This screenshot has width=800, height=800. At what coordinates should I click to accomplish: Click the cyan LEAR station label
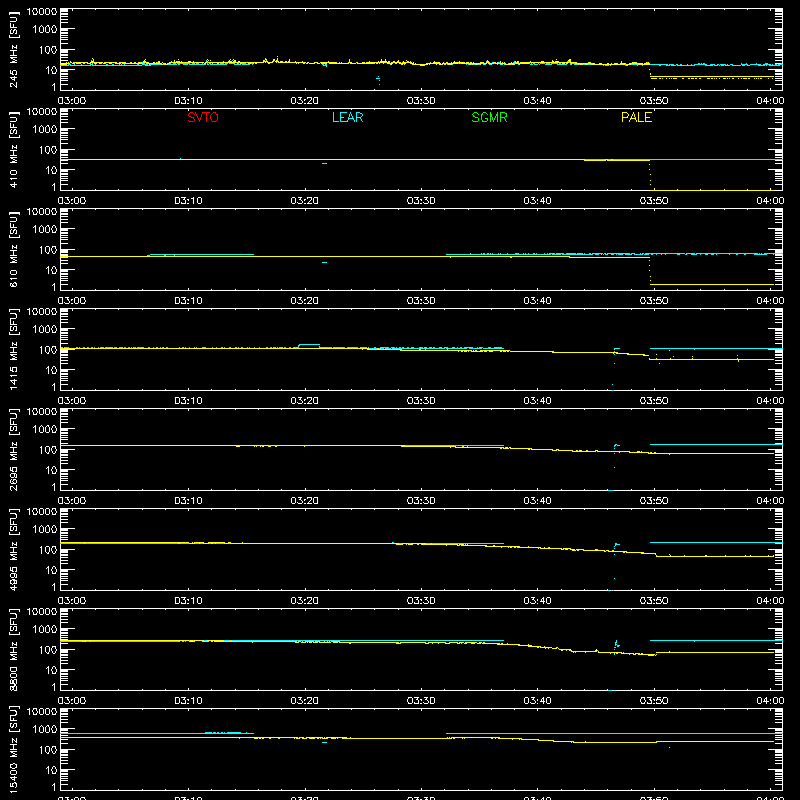(347, 117)
